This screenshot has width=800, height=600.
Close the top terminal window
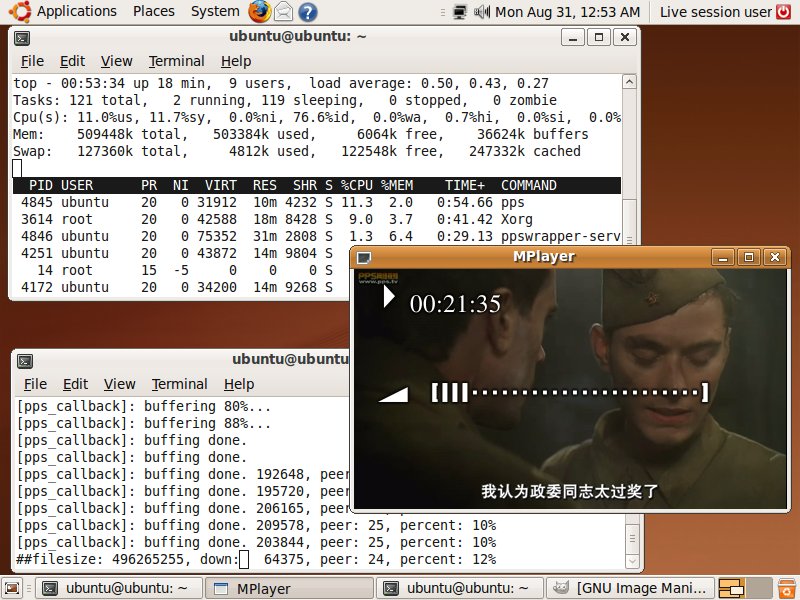click(x=624, y=37)
